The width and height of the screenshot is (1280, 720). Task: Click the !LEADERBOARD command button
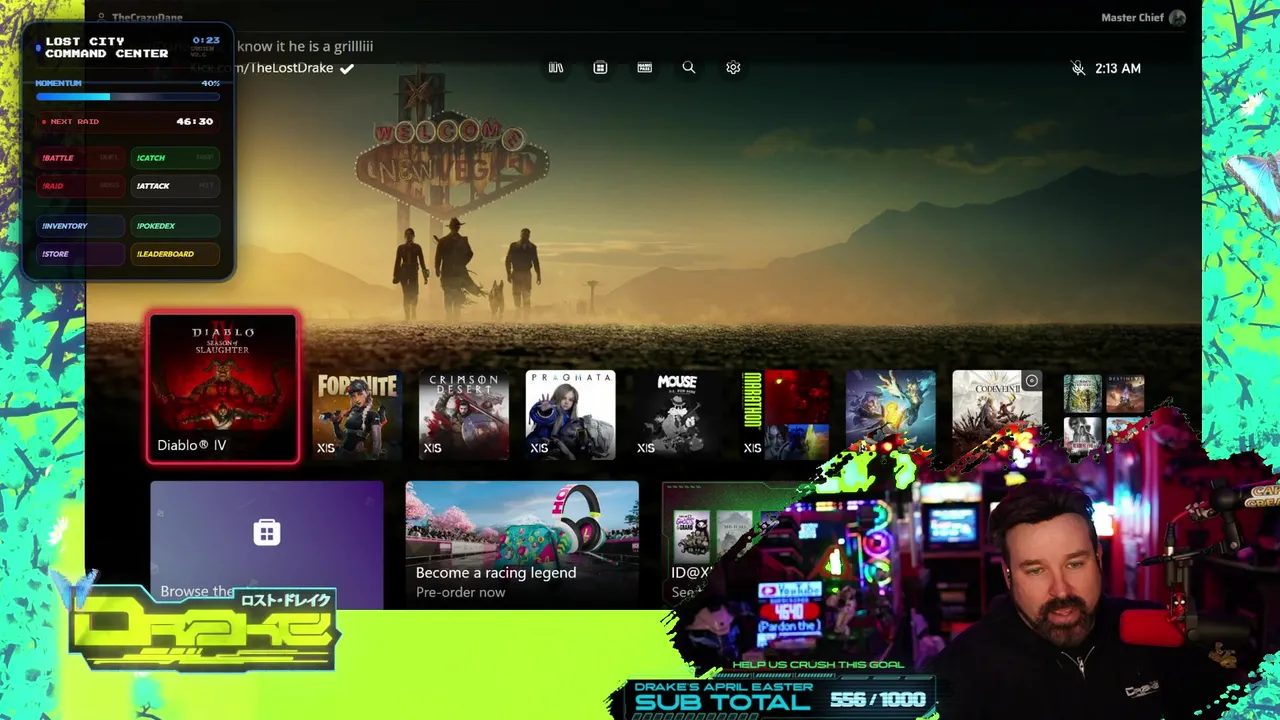pos(176,254)
